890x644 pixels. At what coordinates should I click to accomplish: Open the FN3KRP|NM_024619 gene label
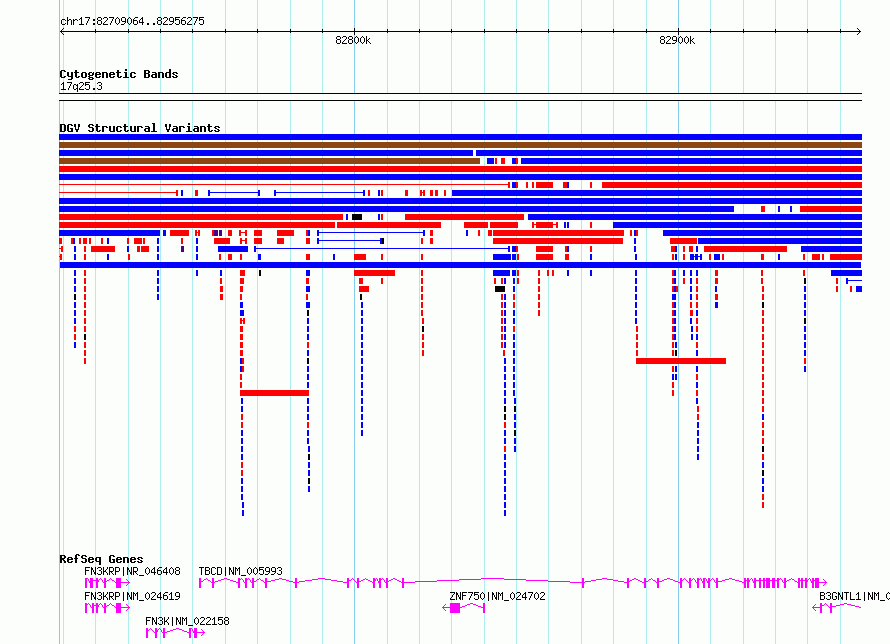[132, 596]
